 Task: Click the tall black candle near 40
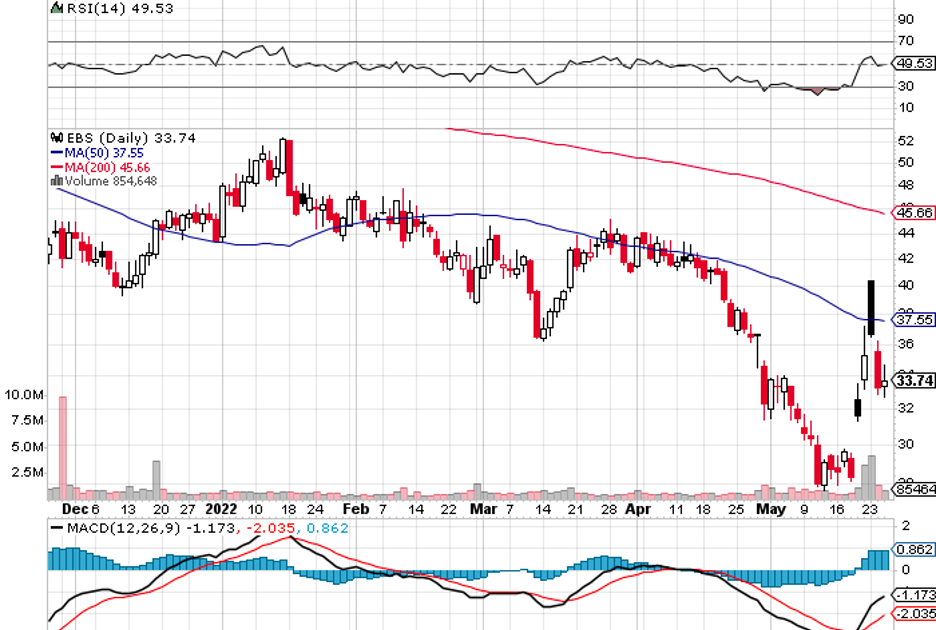click(871, 306)
